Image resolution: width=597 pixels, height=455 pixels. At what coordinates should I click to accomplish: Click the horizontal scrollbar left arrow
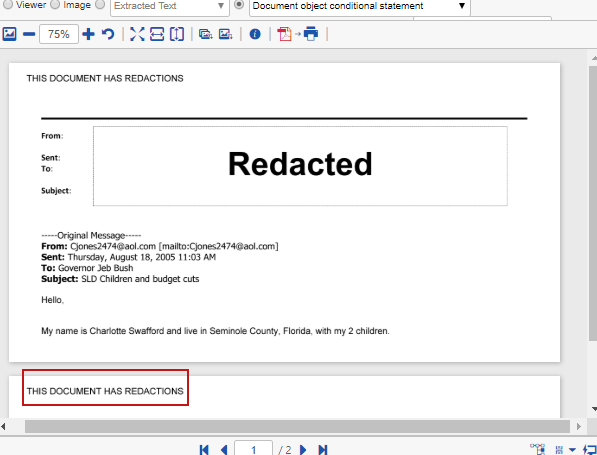[x=3, y=426]
